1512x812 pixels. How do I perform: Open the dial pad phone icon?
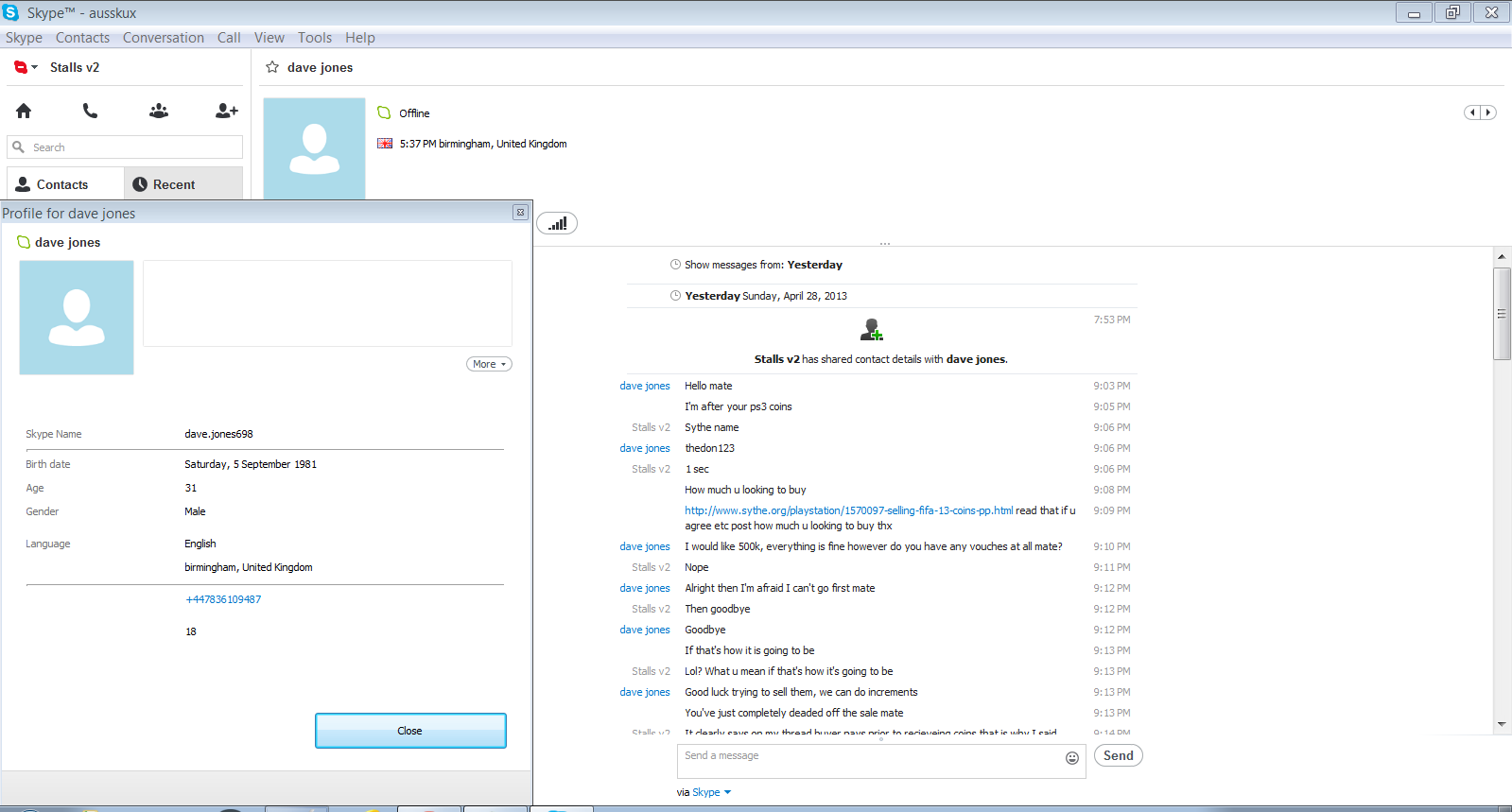pyautogui.click(x=91, y=111)
